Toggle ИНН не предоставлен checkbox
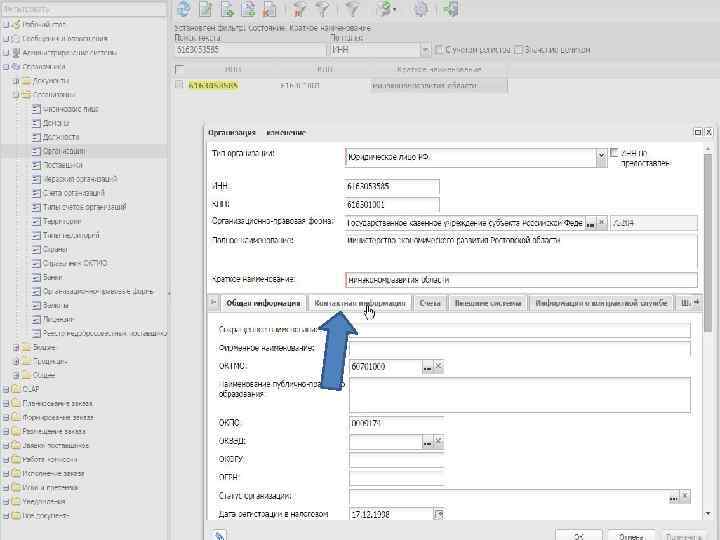This screenshot has width=720, height=540. [x=614, y=152]
